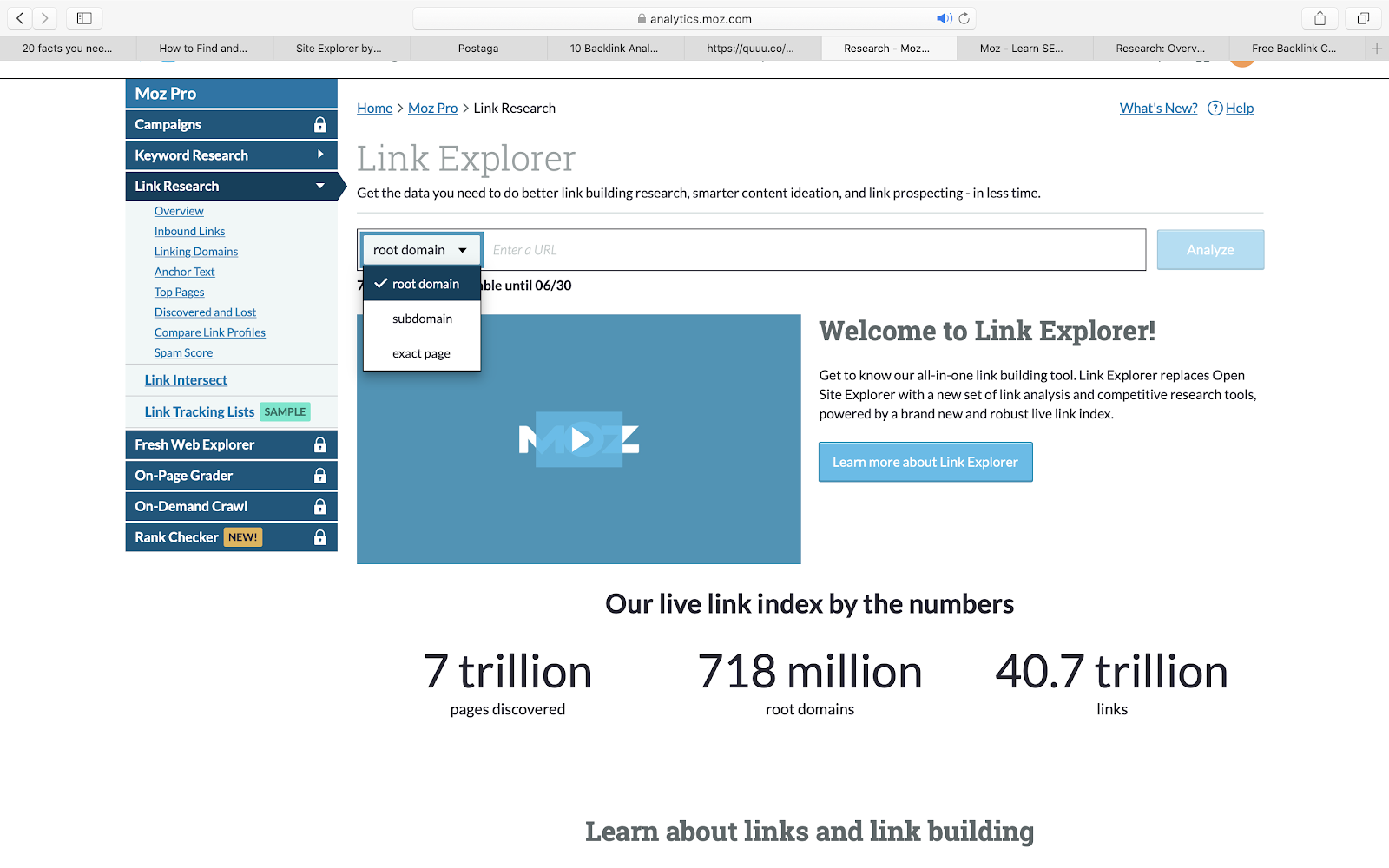Image resolution: width=1389 pixels, height=868 pixels.
Task: Show all tabs overview icon
Action: tap(1363, 18)
